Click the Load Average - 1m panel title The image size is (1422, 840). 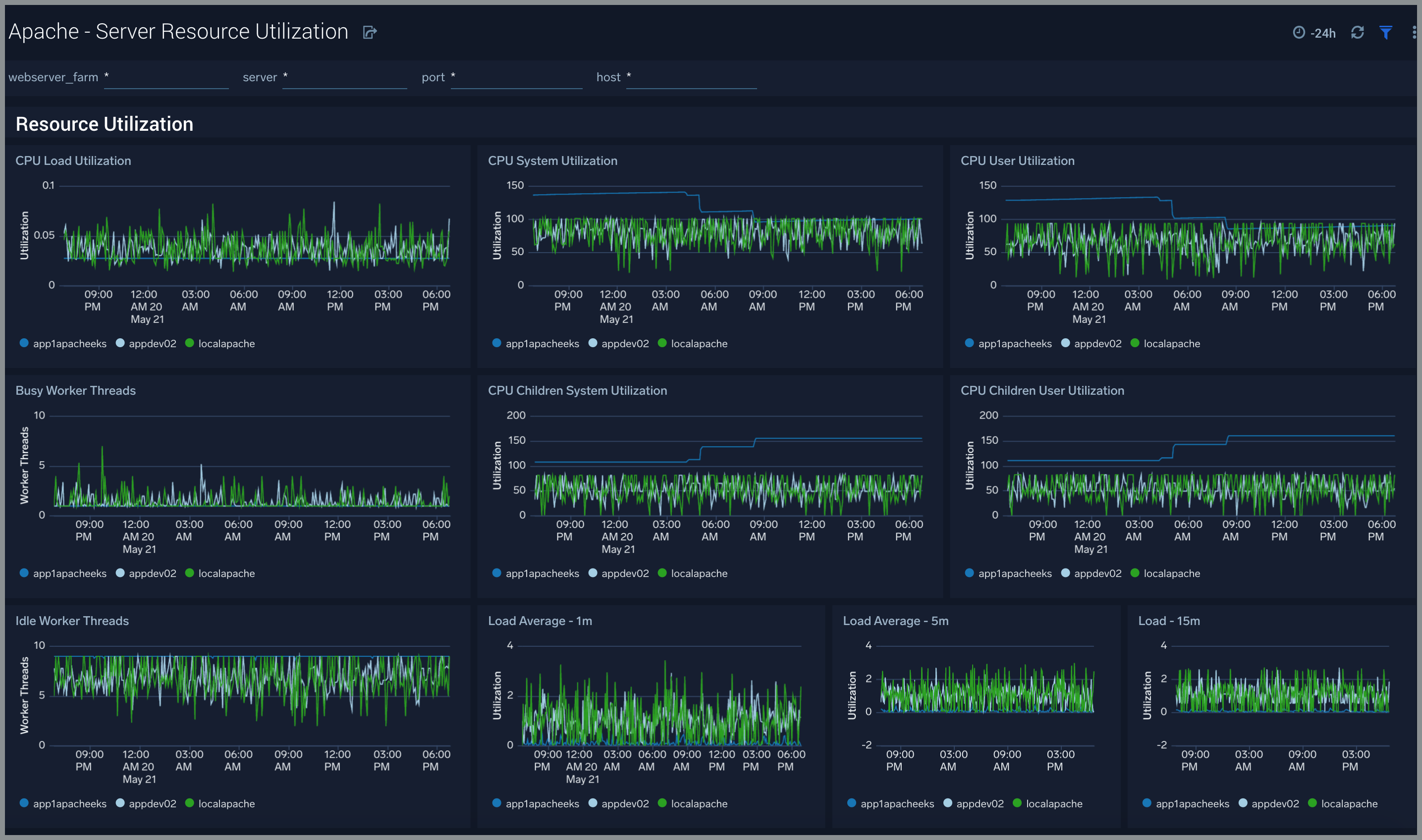pyautogui.click(x=540, y=621)
